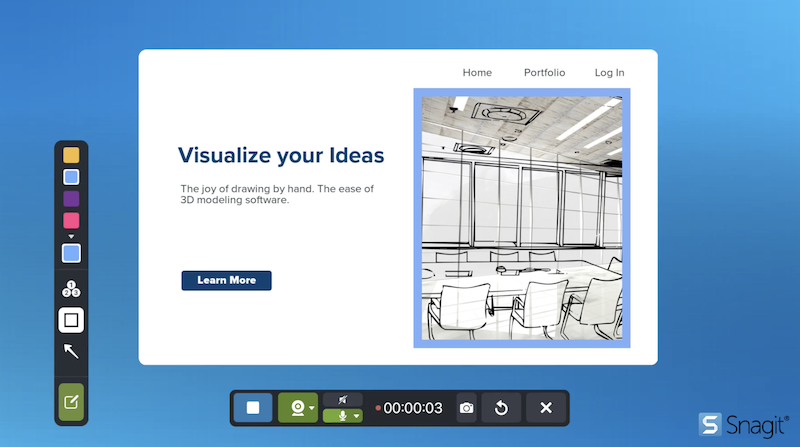Toggle the green screen draw button
Image resolution: width=800 pixels, height=447 pixels.
pyautogui.click(x=71, y=402)
